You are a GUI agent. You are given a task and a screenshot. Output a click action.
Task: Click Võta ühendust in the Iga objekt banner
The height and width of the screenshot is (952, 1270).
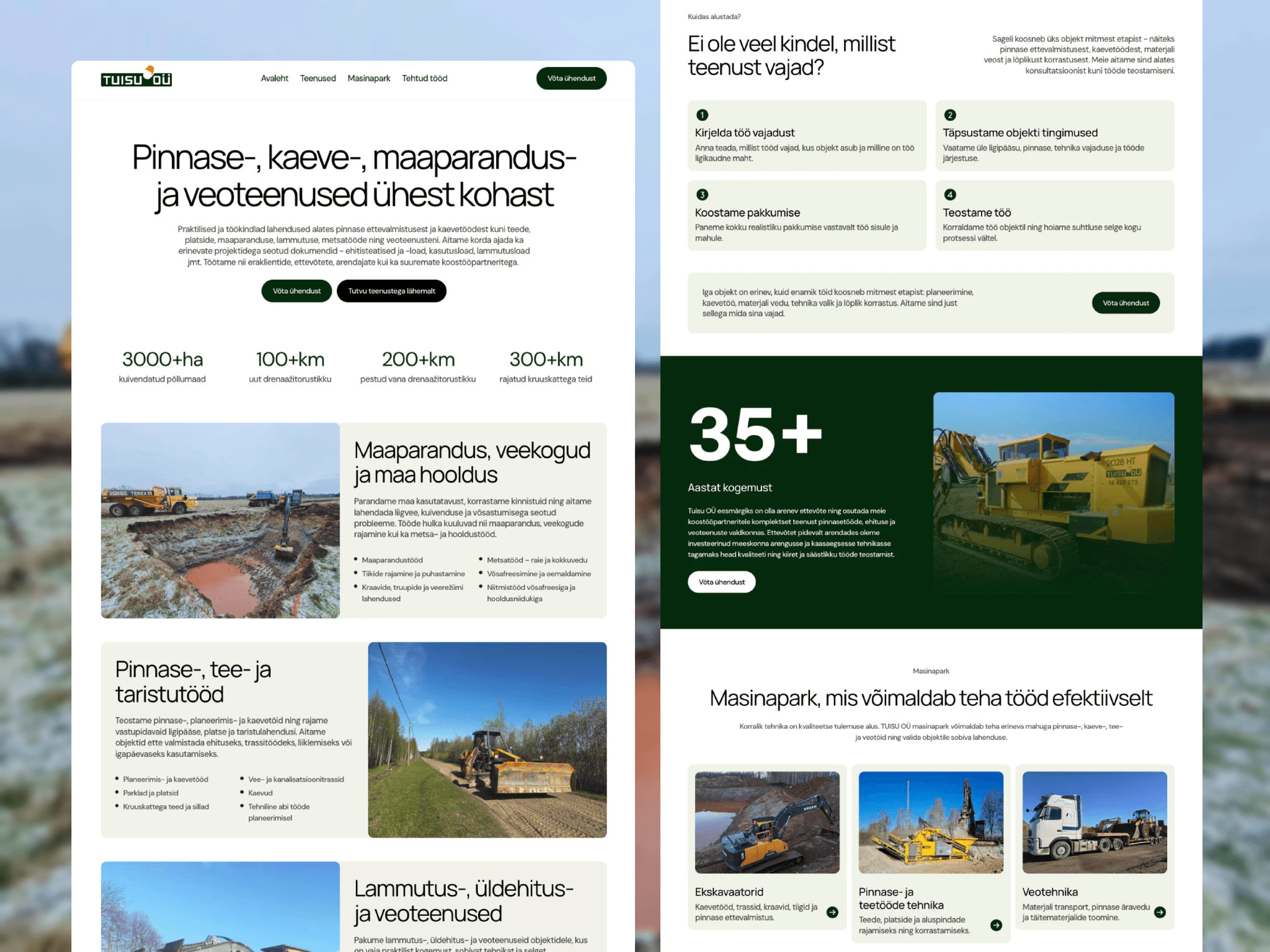point(1126,302)
